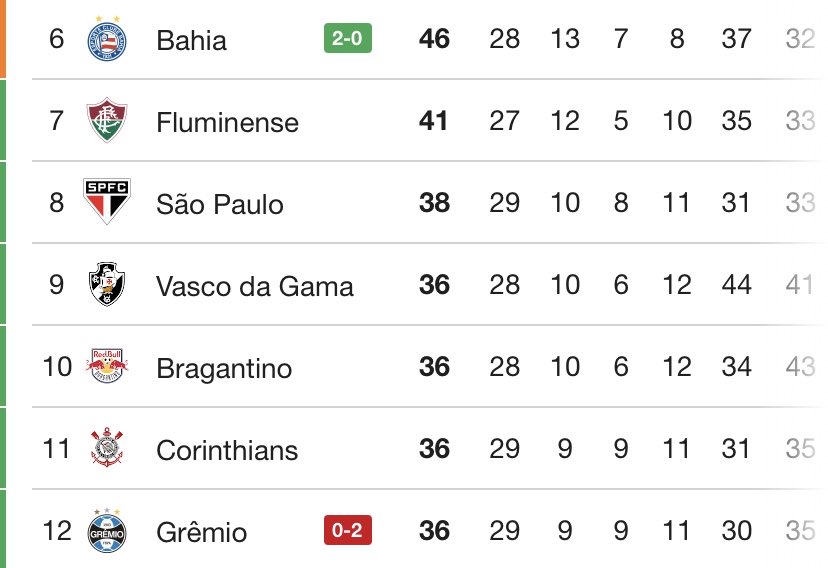The image size is (828, 568).
Task: Open the Corinthians team name link
Action: pyautogui.click(x=227, y=450)
